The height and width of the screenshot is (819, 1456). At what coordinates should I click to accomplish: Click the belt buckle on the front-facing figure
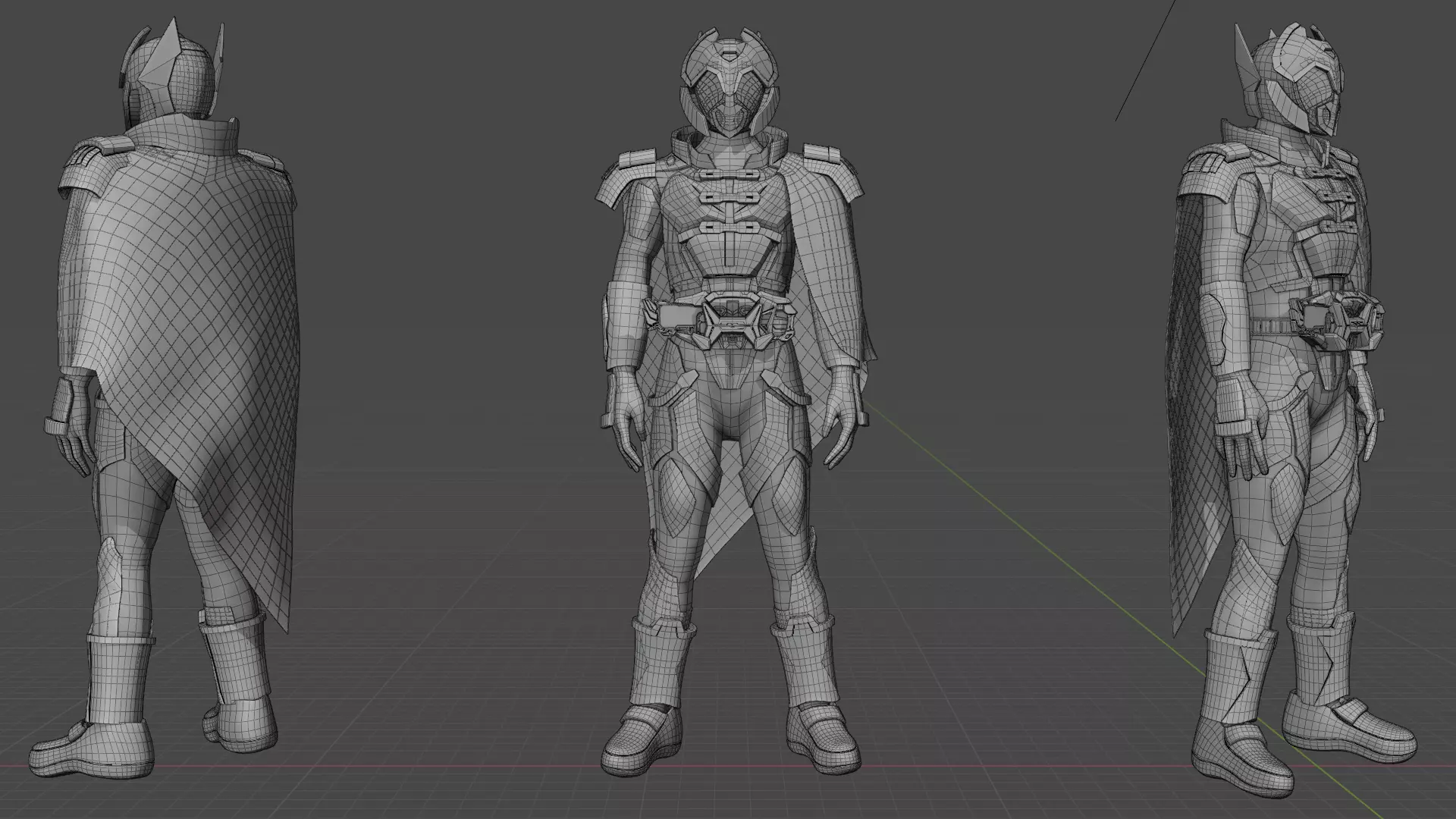(733, 319)
